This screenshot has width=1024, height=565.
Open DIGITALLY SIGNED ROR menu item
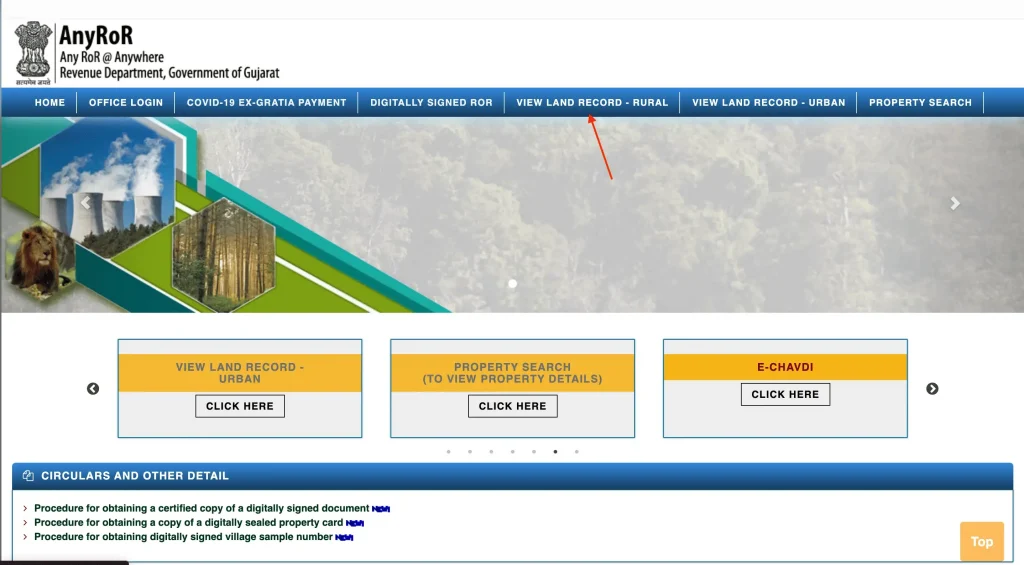click(x=431, y=103)
